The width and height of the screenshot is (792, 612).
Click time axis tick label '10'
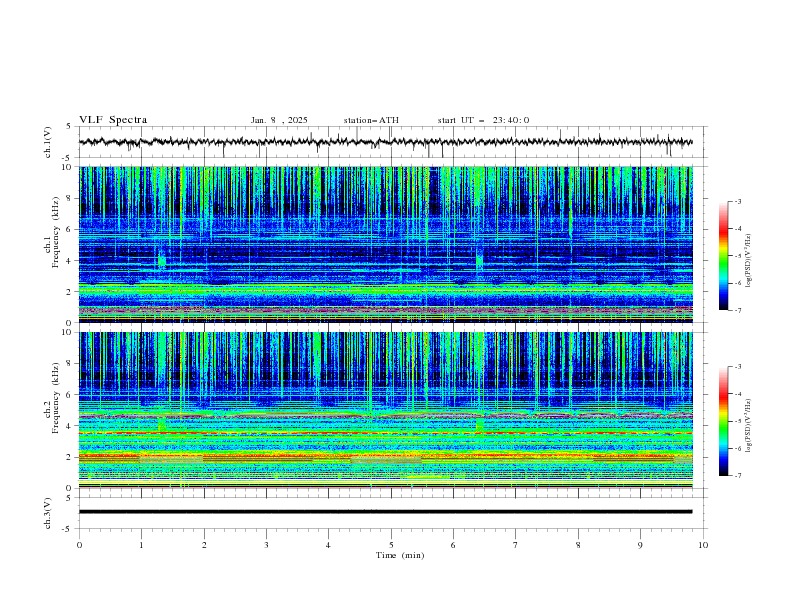point(703,545)
